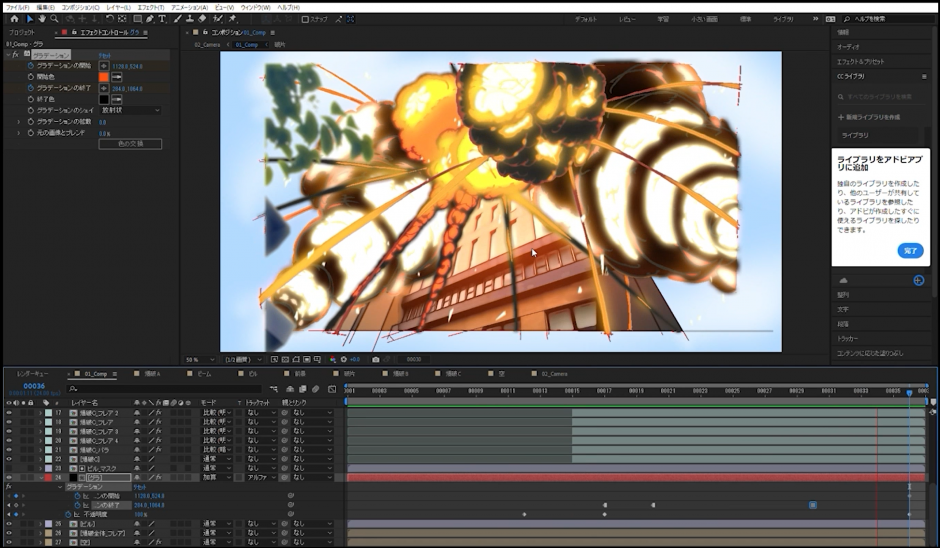
Task: Expand layer 17 properties arrow
Action: coord(41,413)
